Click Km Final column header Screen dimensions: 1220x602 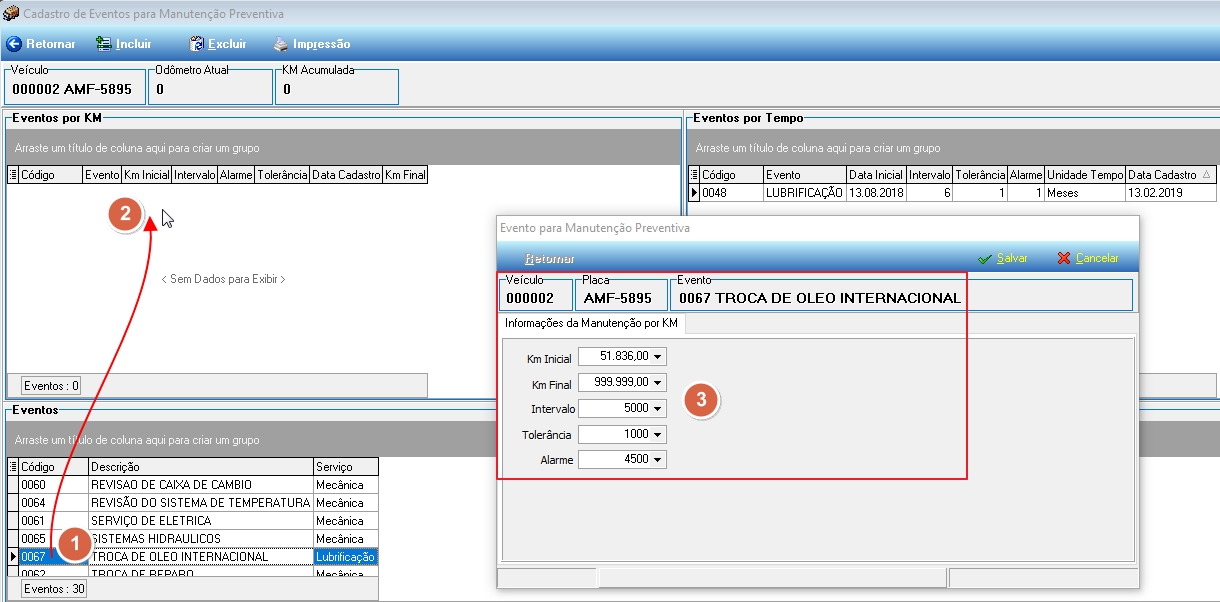[405, 175]
